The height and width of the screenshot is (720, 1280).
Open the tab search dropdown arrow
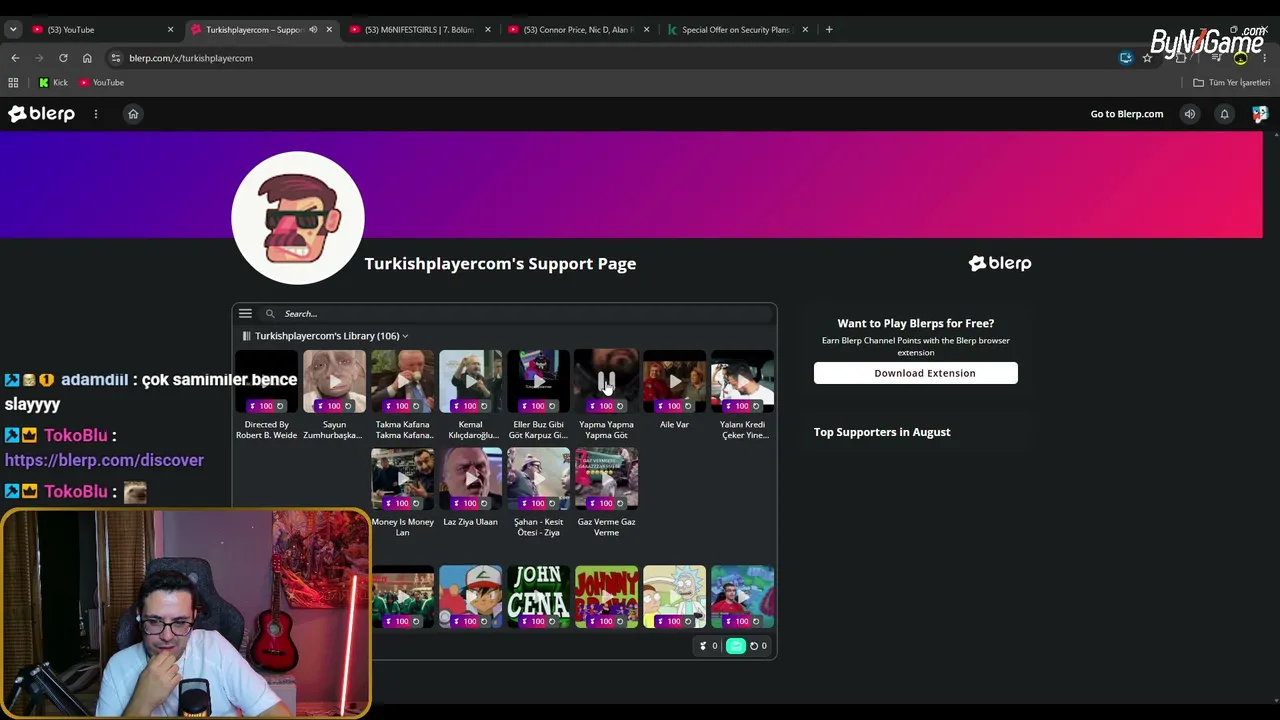coord(13,30)
